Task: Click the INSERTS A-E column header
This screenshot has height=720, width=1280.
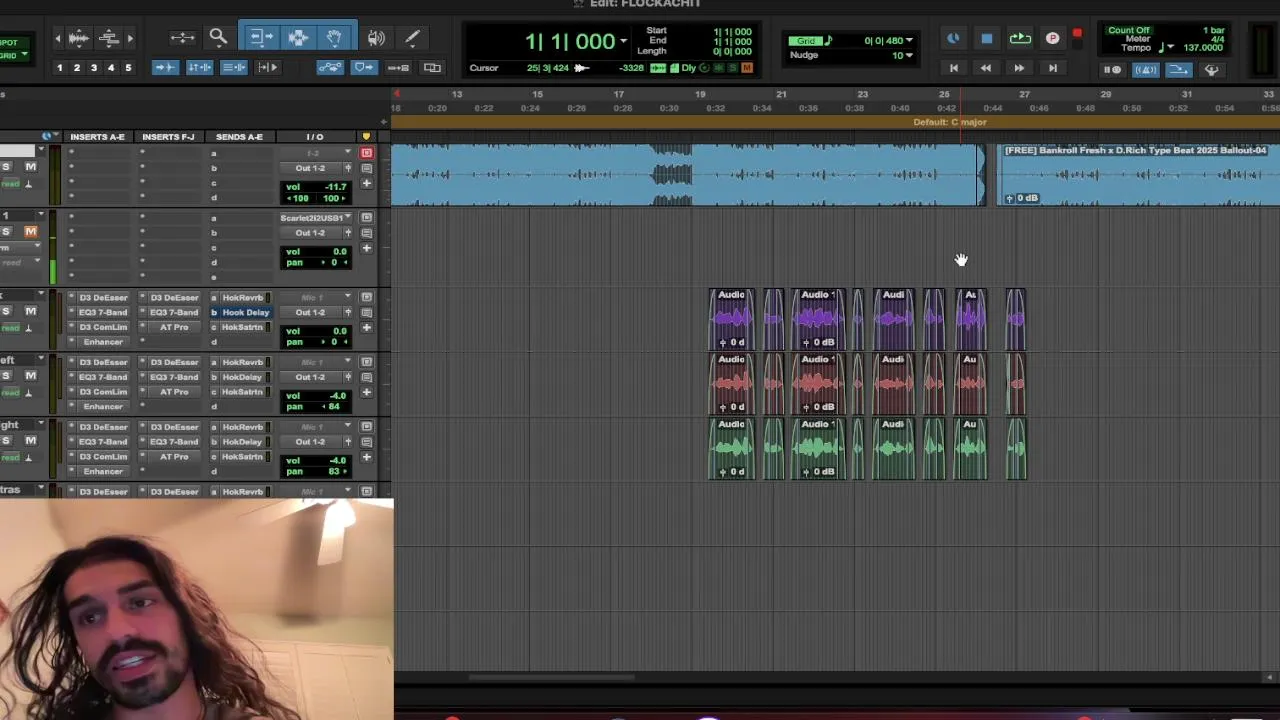Action: 97,137
